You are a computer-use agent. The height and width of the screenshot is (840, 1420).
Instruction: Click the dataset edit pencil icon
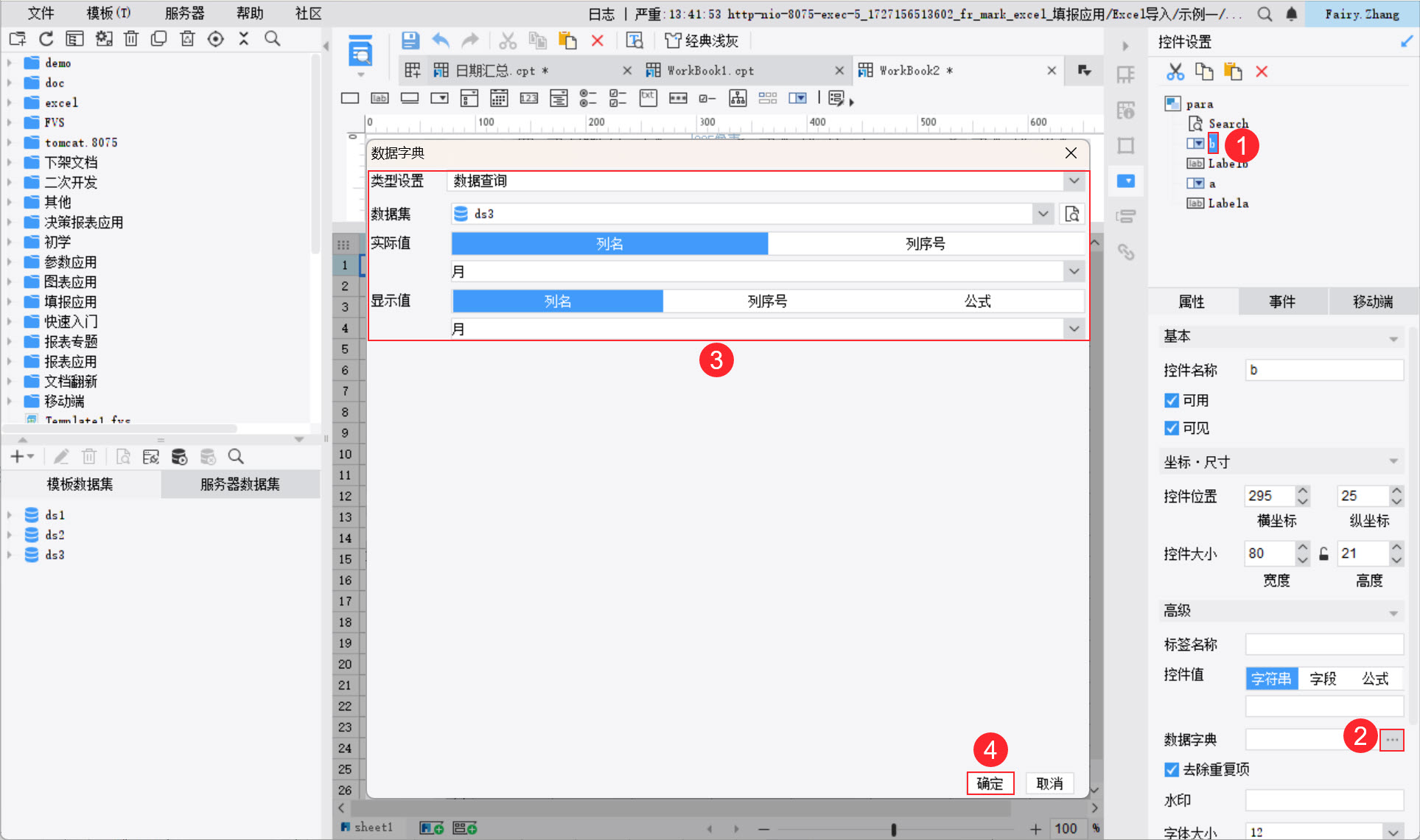tap(61, 457)
